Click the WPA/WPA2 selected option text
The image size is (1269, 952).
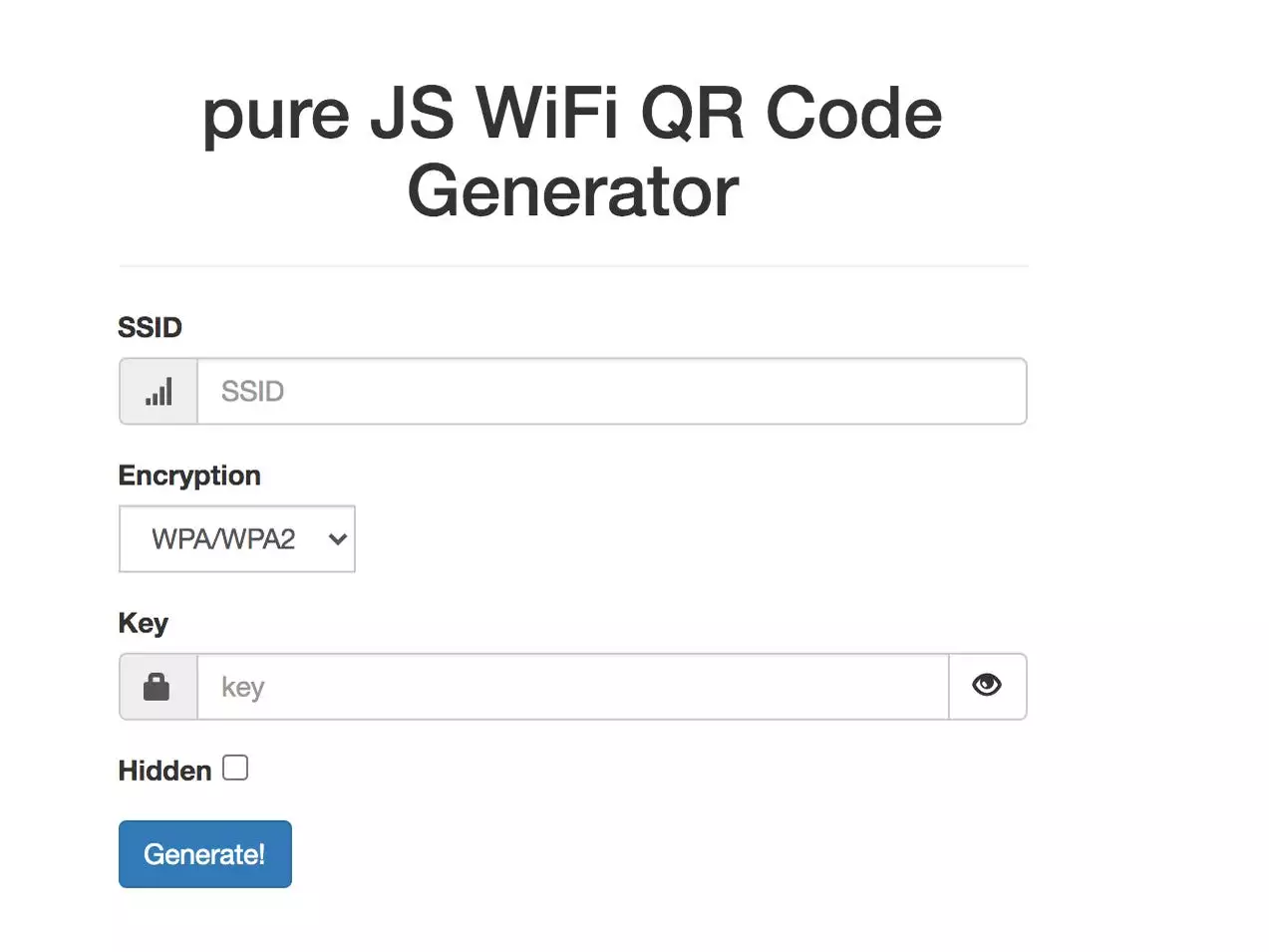223,539
